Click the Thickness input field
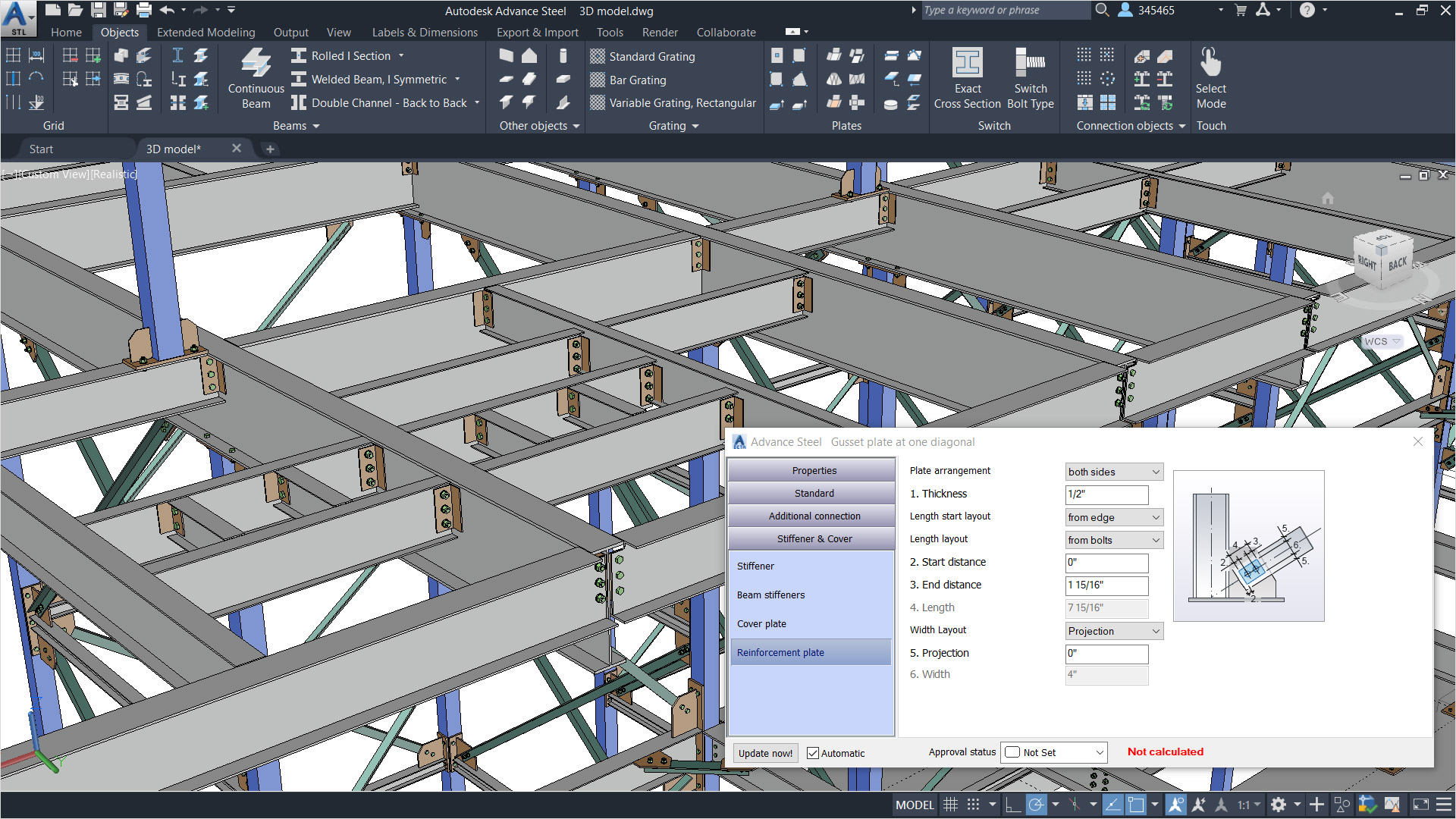 click(1106, 494)
